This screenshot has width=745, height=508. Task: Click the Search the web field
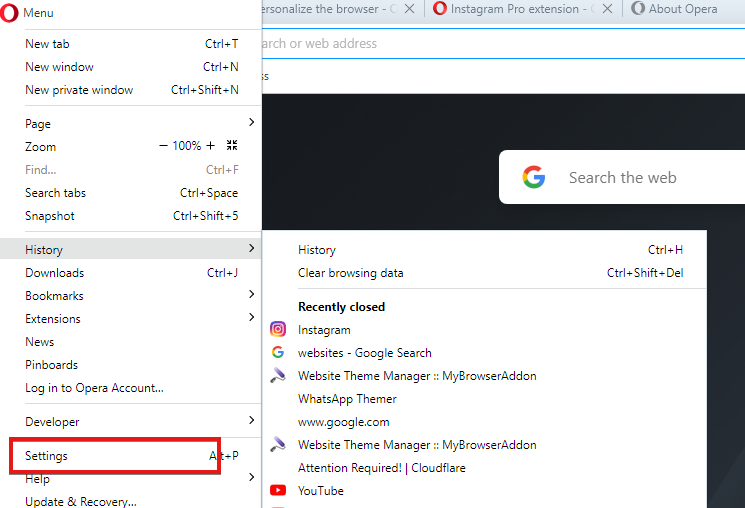click(x=622, y=177)
